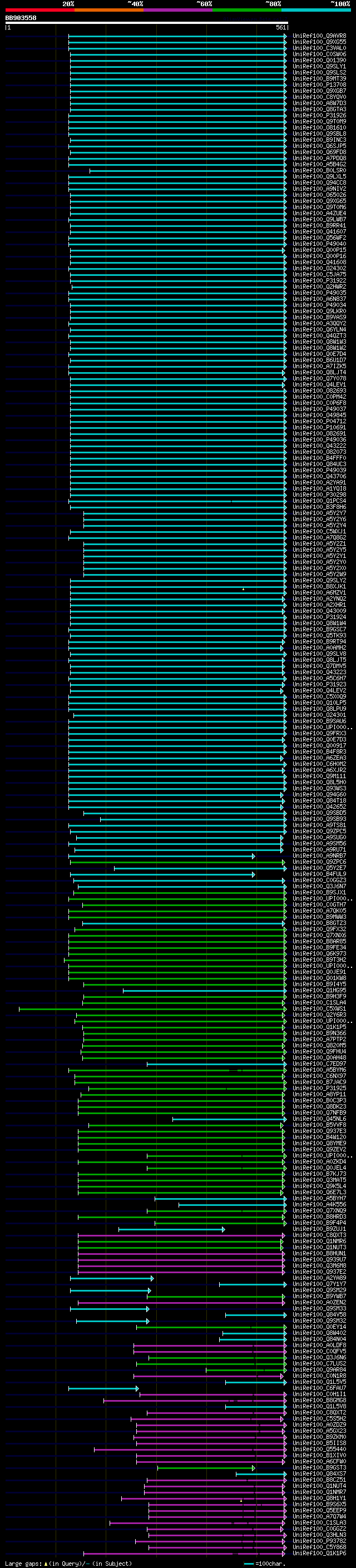Select hit UniRef100_B0LSR0
This screenshot has width=356, height=1568.
coord(319,170)
